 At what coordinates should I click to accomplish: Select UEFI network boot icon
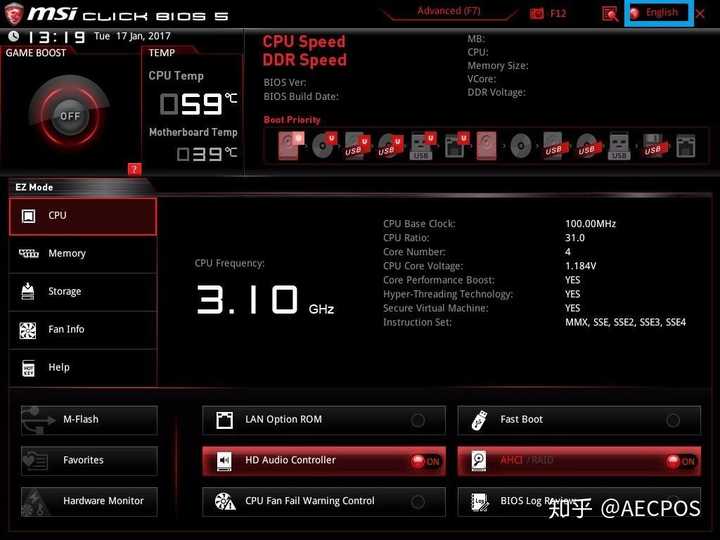coord(456,146)
